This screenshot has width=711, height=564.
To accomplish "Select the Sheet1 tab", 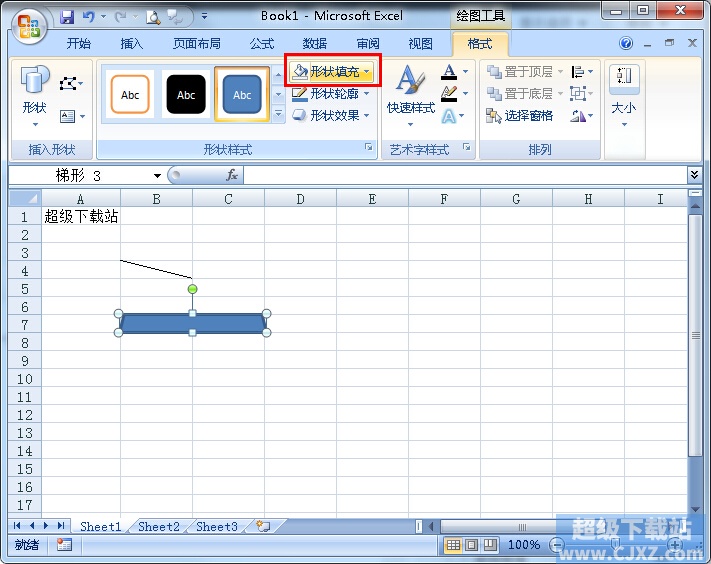I will click(x=101, y=526).
